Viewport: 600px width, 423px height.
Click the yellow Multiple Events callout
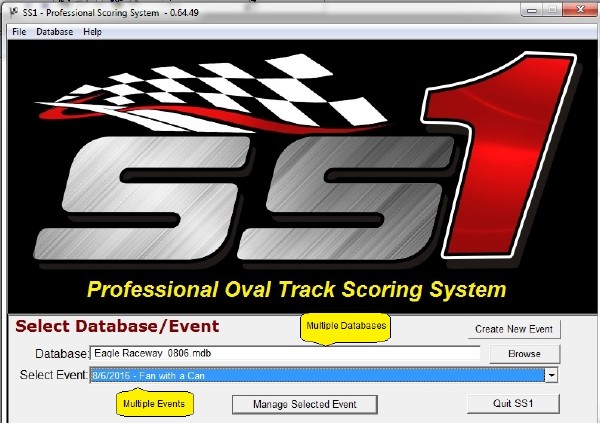153,403
